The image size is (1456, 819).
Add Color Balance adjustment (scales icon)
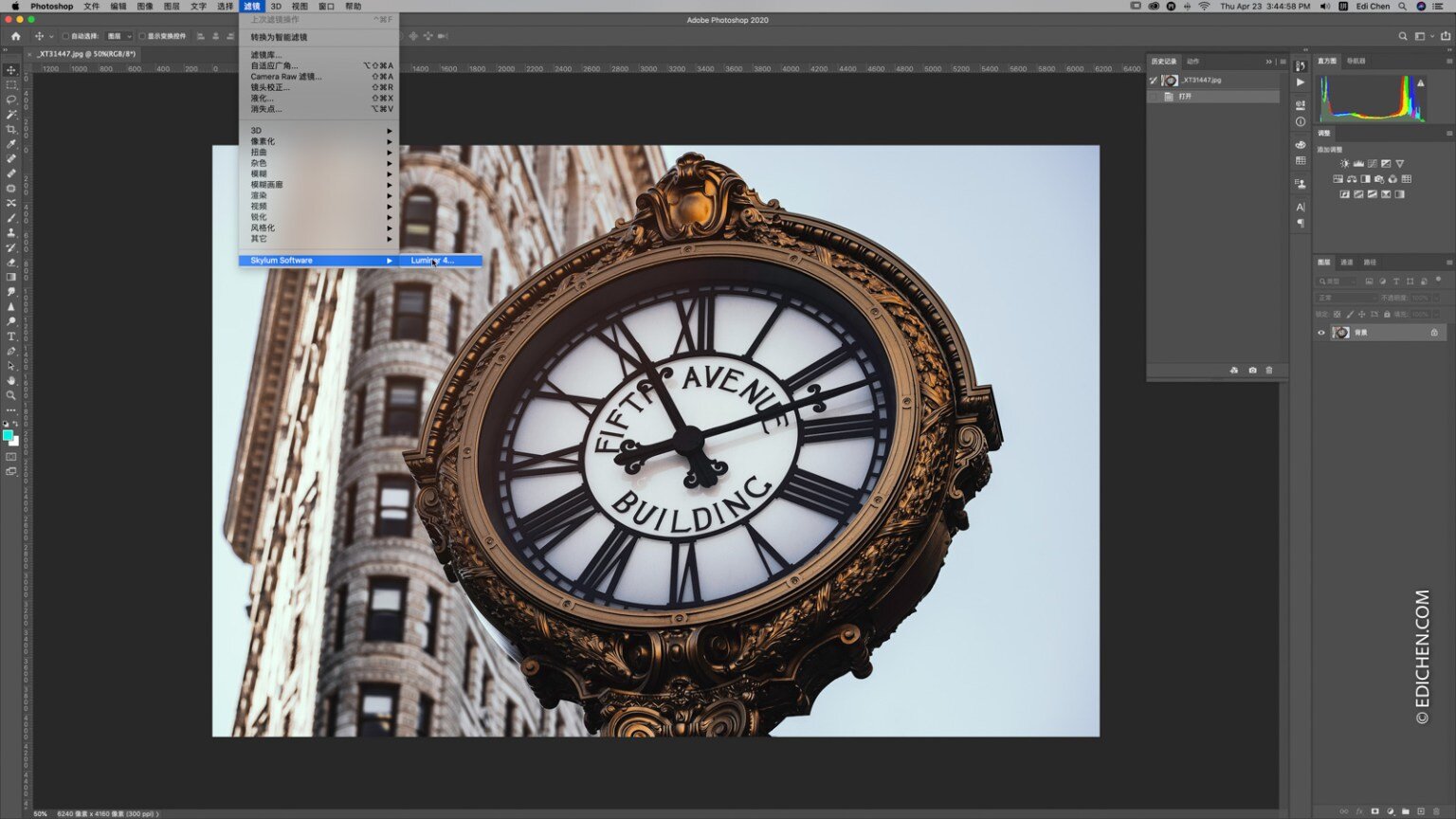point(1352,179)
